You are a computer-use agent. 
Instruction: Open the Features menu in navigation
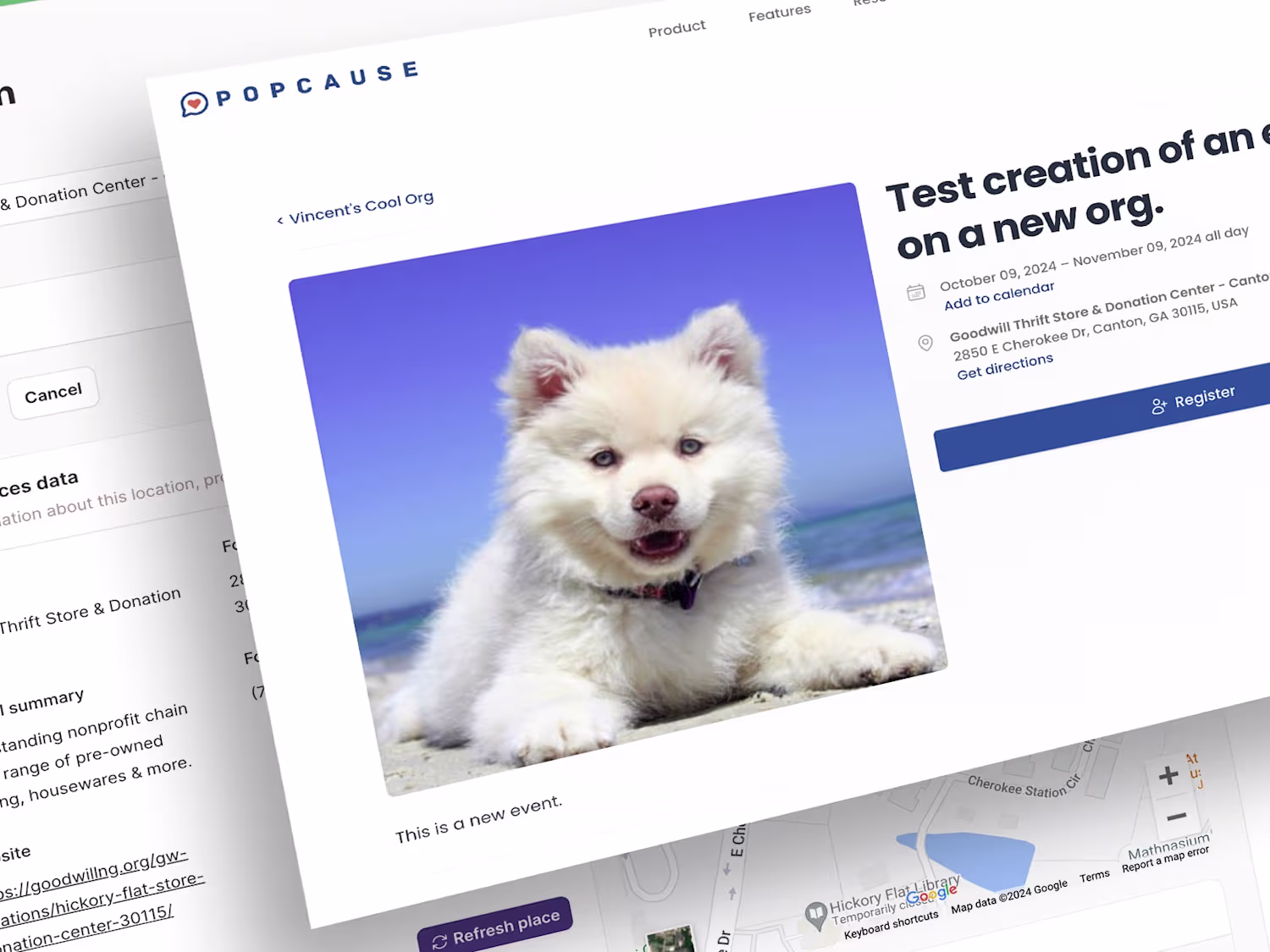[780, 13]
